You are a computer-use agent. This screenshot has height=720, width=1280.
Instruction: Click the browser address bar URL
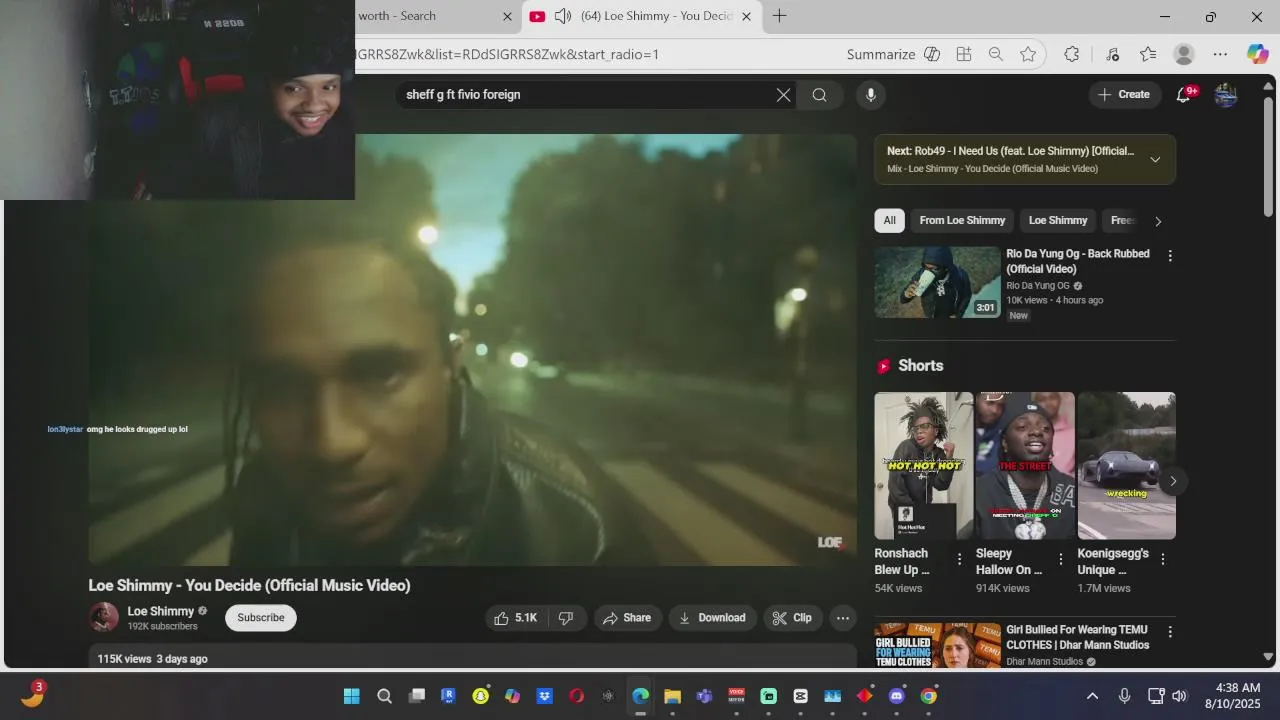(507, 54)
